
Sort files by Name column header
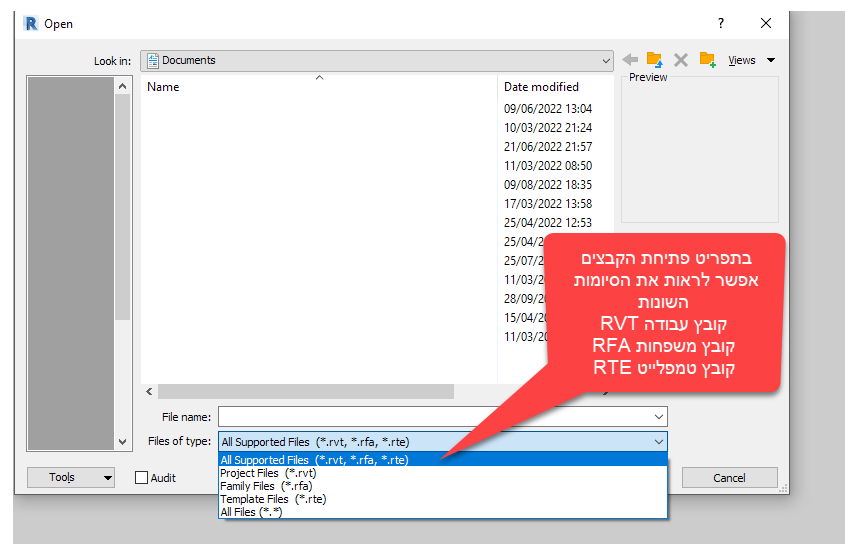coord(163,87)
